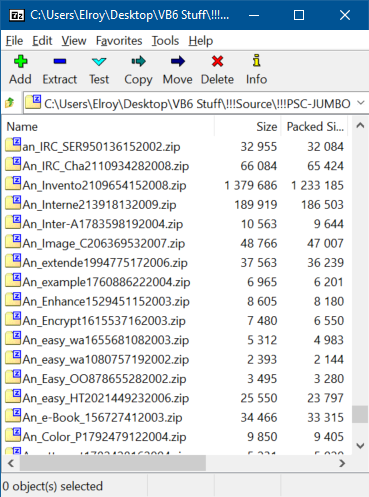The height and width of the screenshot is (497, 369).
Task: Open the File menu
Action: pos(14,41)
